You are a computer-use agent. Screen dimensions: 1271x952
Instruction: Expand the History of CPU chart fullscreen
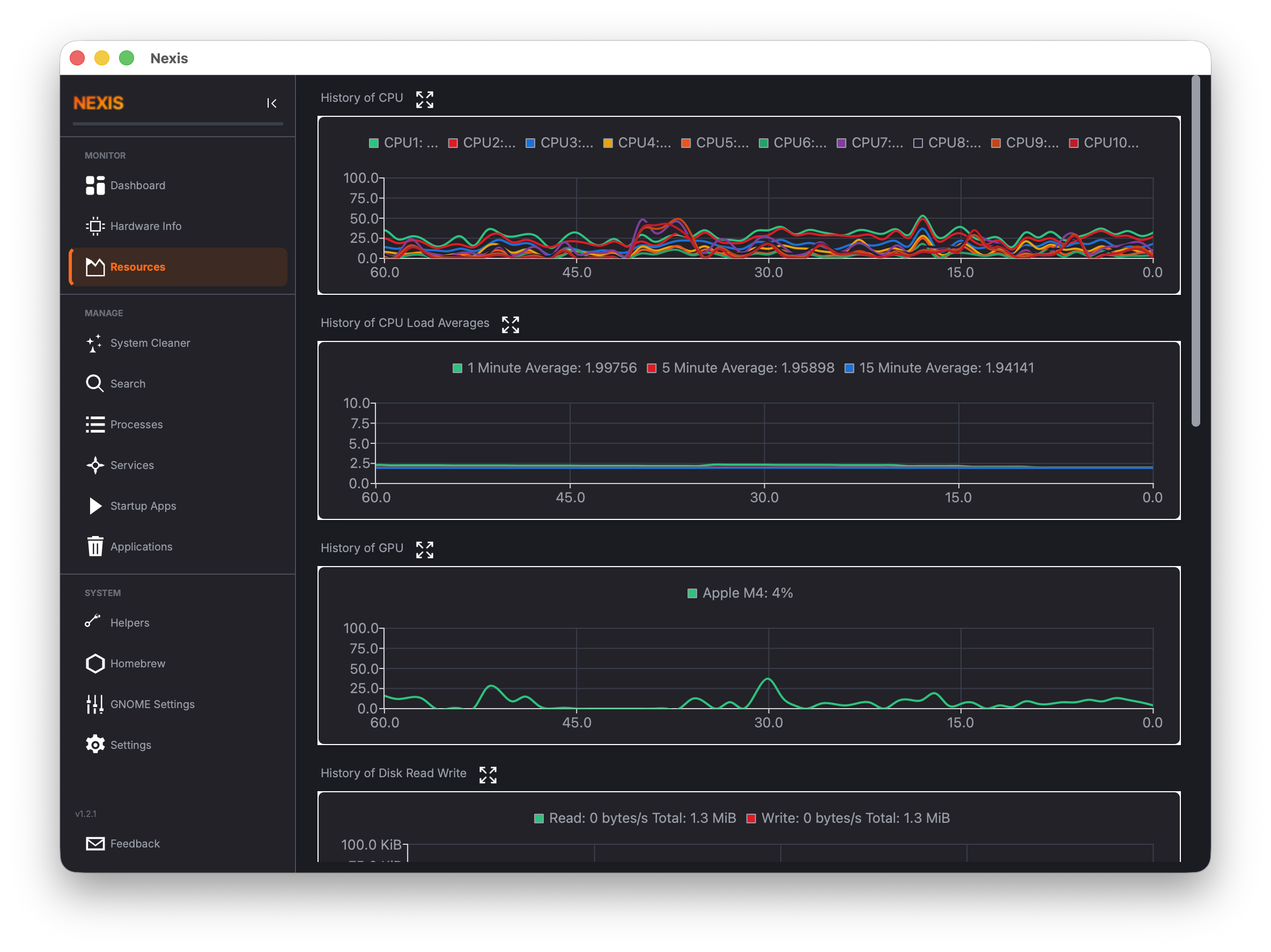(424, 99)
